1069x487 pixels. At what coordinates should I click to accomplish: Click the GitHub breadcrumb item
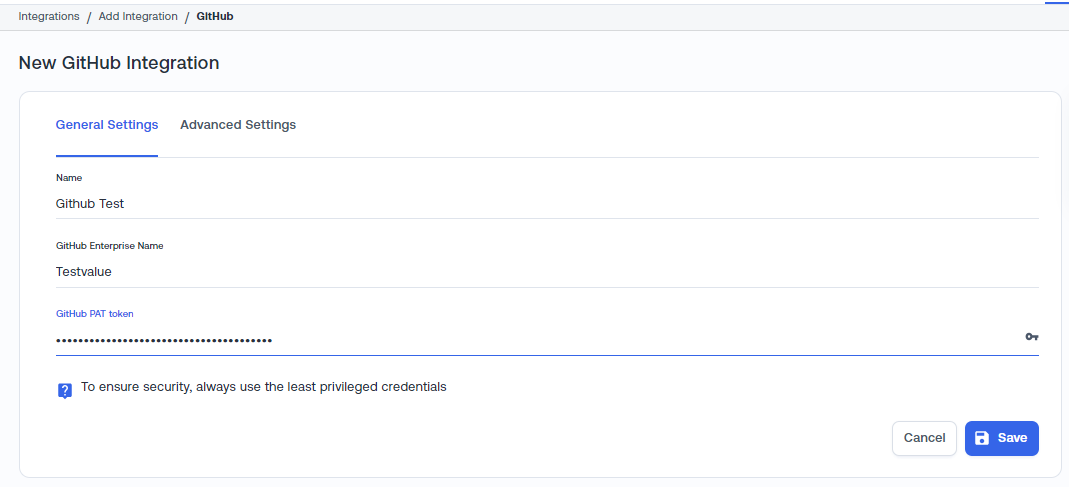(x=215, y=16)
